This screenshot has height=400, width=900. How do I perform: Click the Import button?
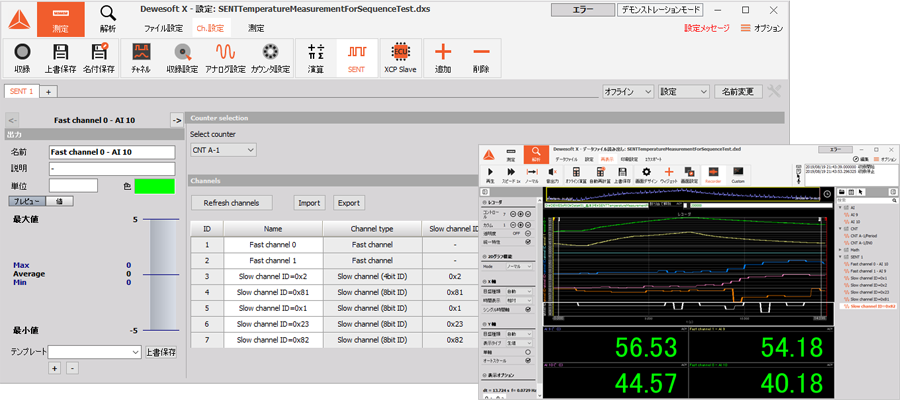tap(310, 203)
